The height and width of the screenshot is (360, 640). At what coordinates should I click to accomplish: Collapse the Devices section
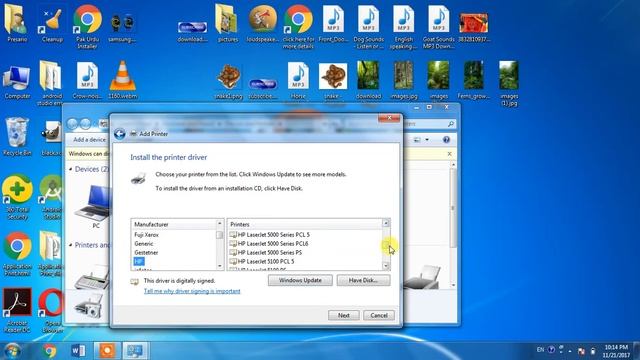pyautogui.click(x=71, y=169)
